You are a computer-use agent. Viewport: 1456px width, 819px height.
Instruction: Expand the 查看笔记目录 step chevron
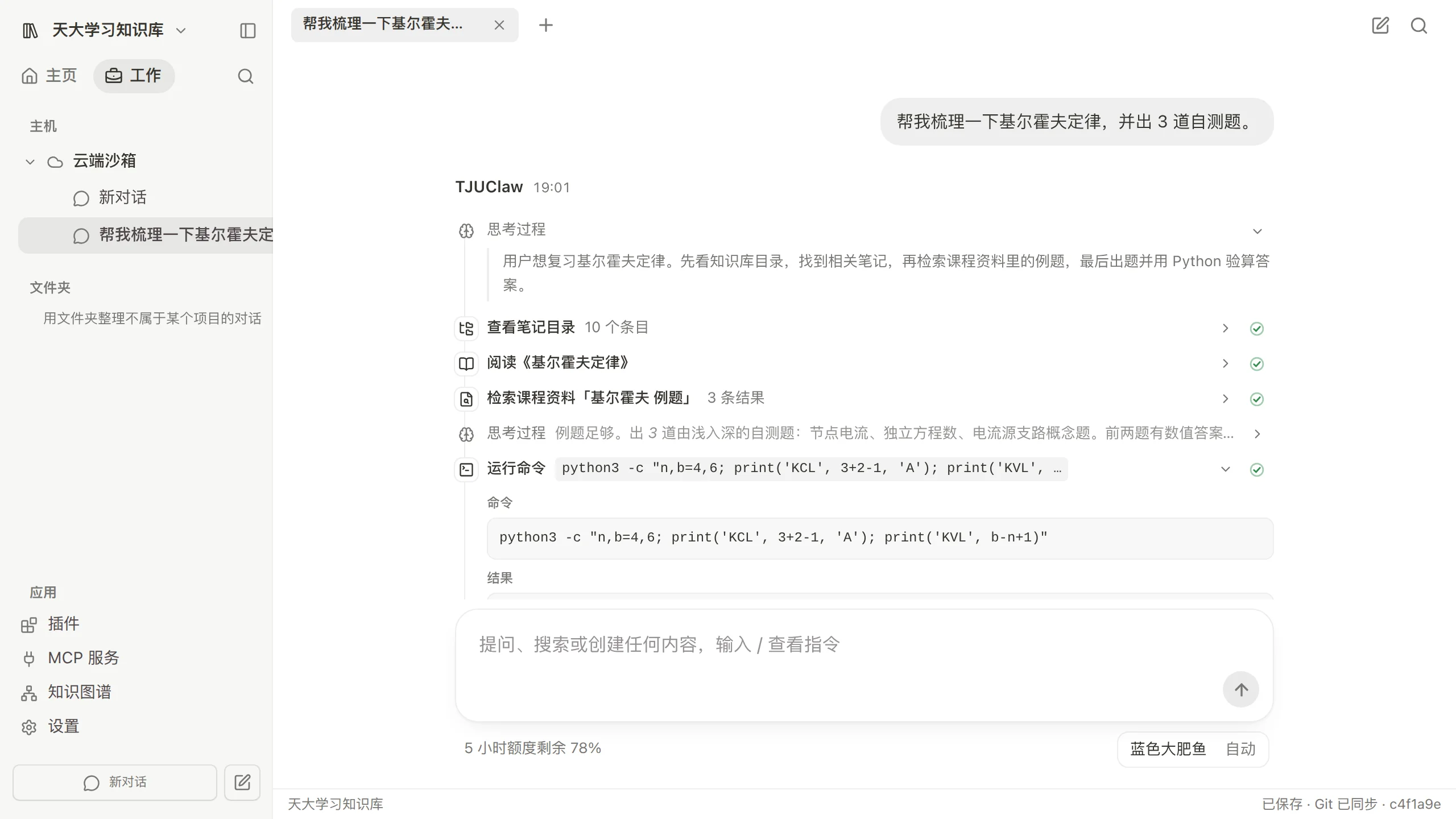click(1226, 328)
